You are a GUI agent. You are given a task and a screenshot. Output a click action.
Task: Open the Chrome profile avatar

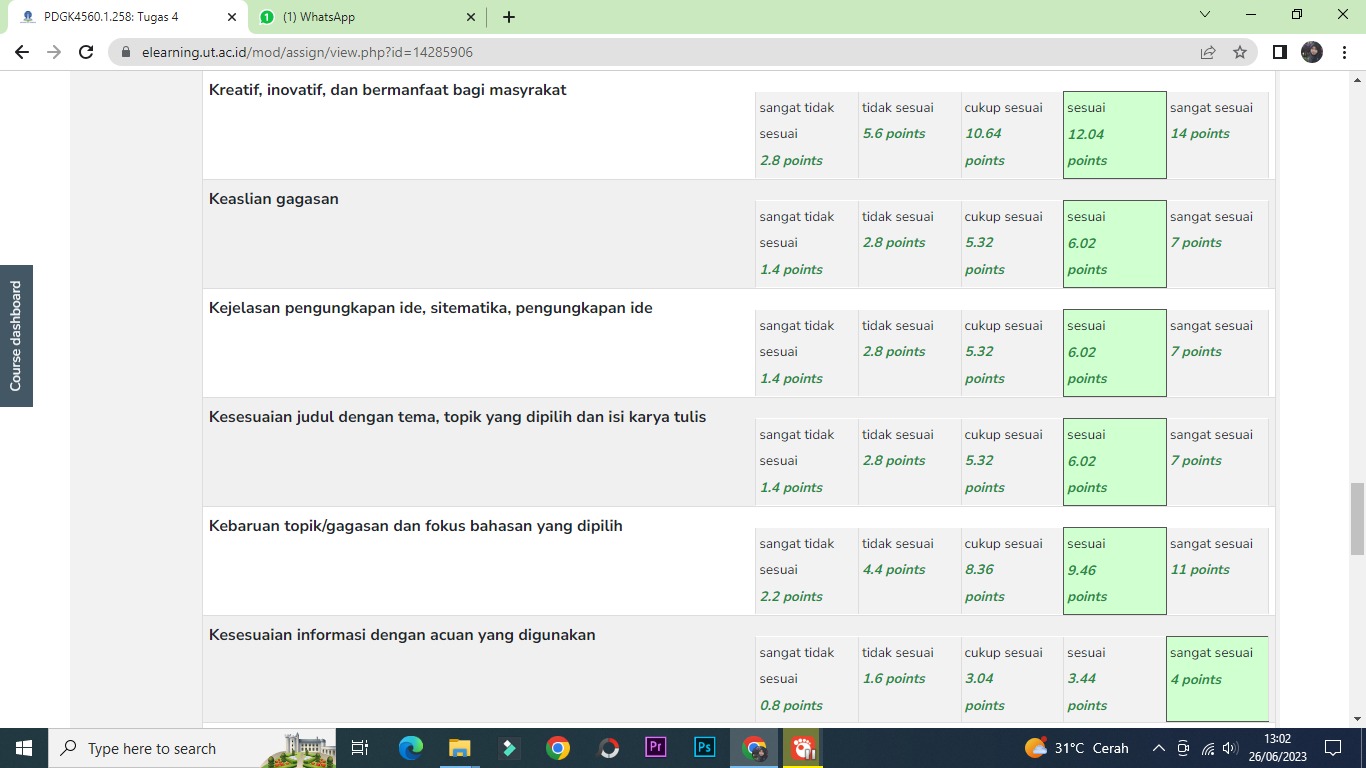pos(1312,52)
